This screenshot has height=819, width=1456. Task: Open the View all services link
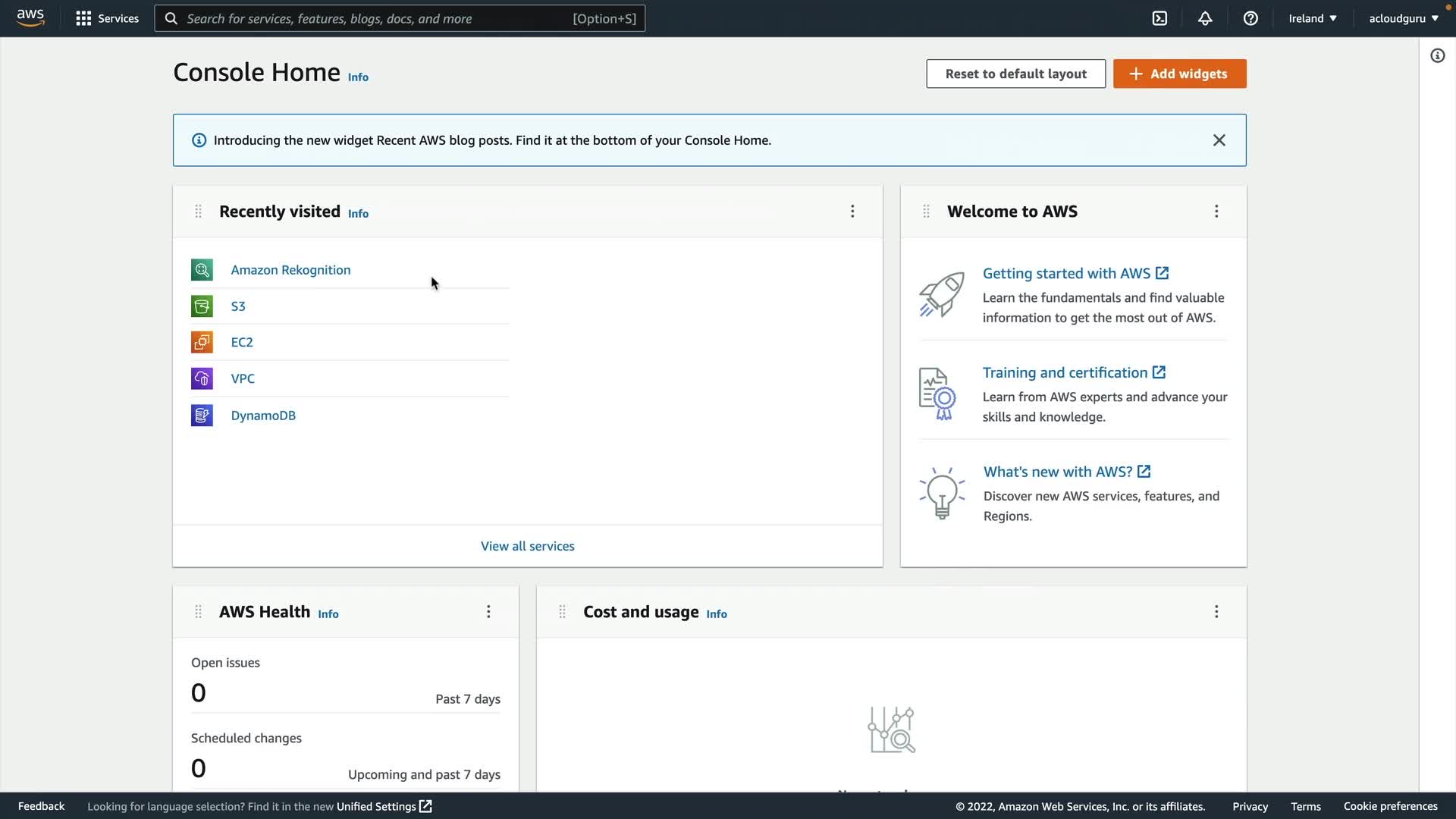pos(527,546)
